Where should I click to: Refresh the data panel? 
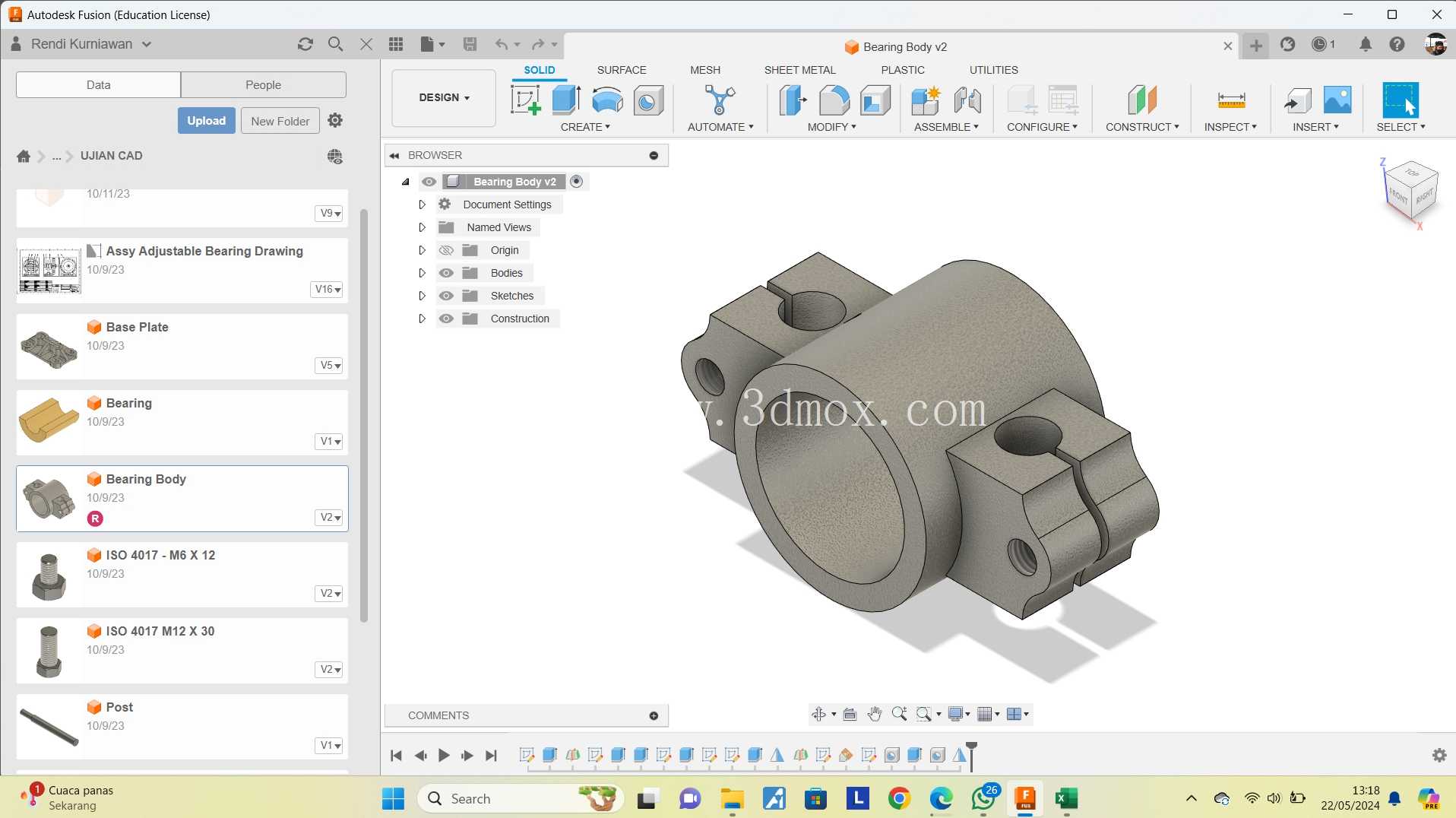click(305, 44)
